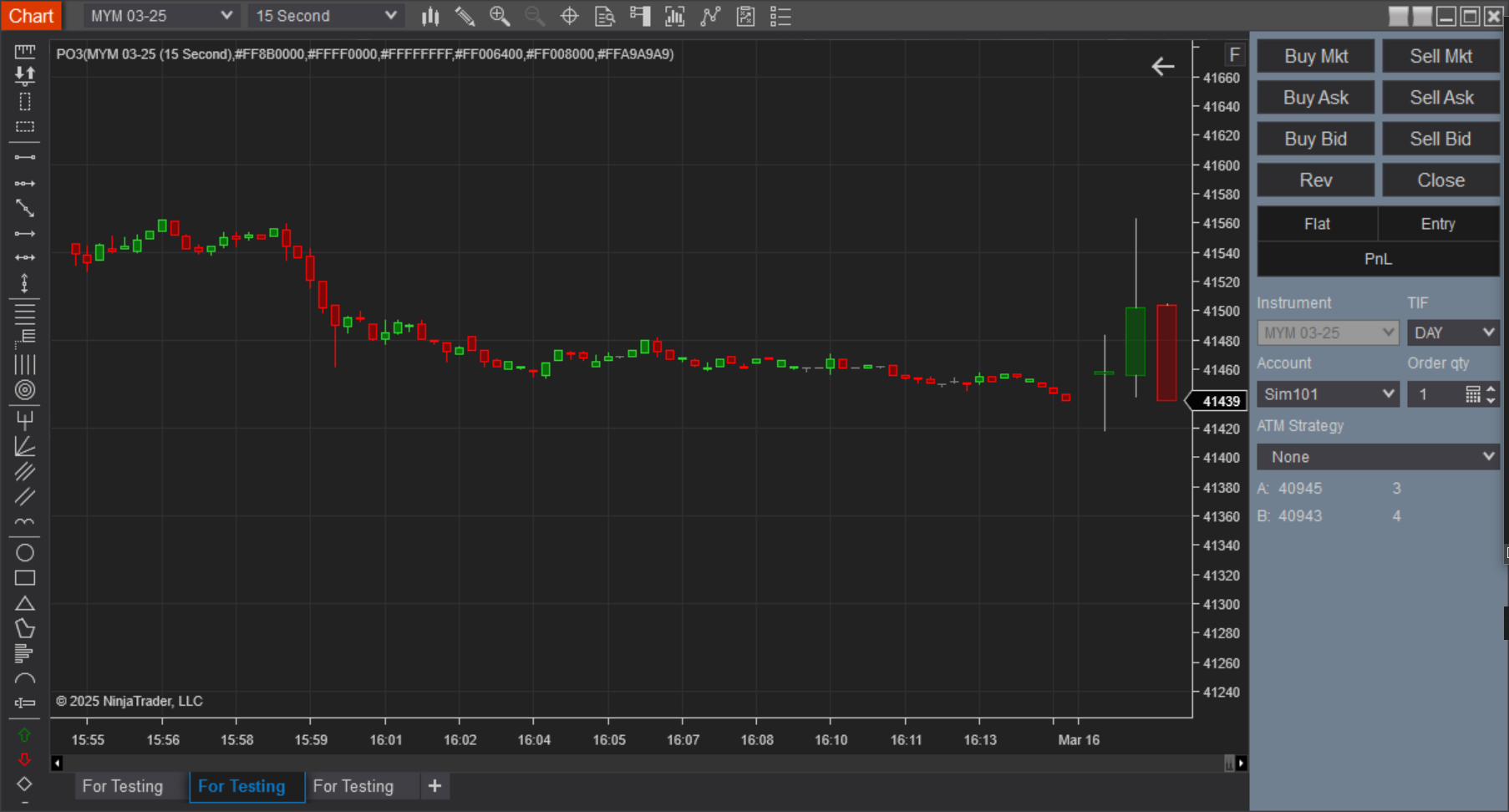The image size is (1509, 812).
Task: Select the Ray drawing tool
Action: 25,183
